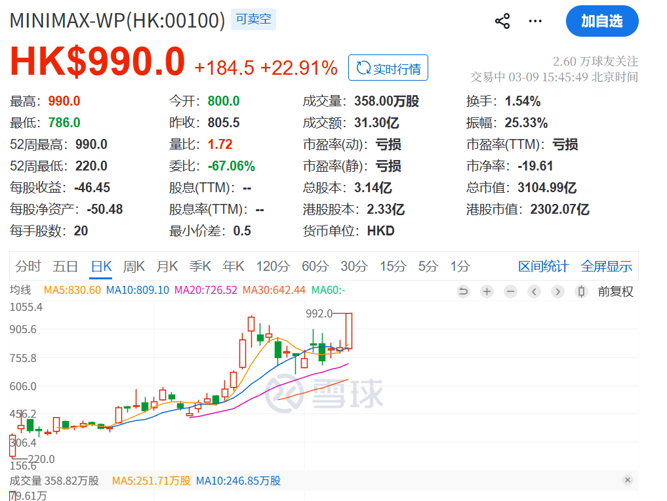This screenshot has width=667, height=501.
Task: Click the share icon
Action: 502,21
